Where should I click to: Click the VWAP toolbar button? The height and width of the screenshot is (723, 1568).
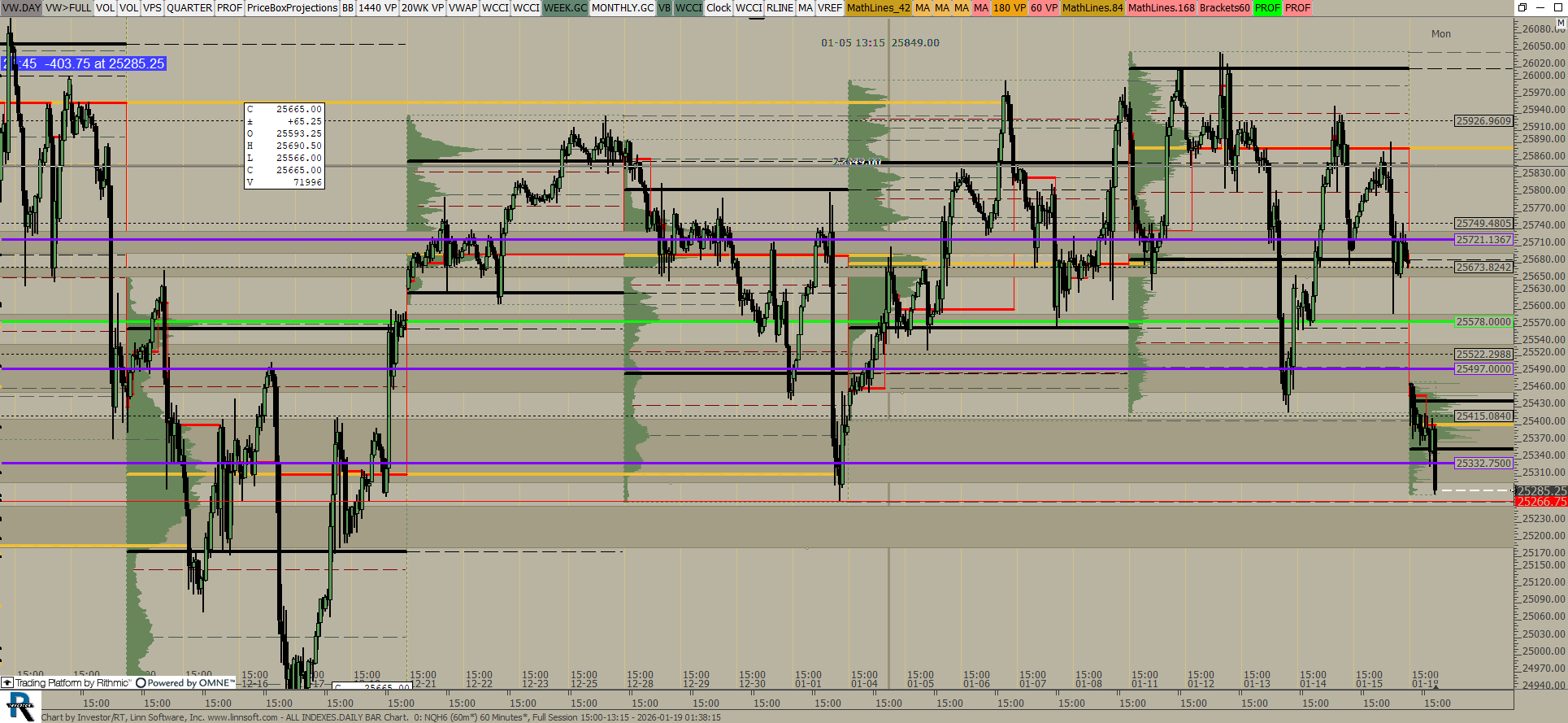coord(463,8)
